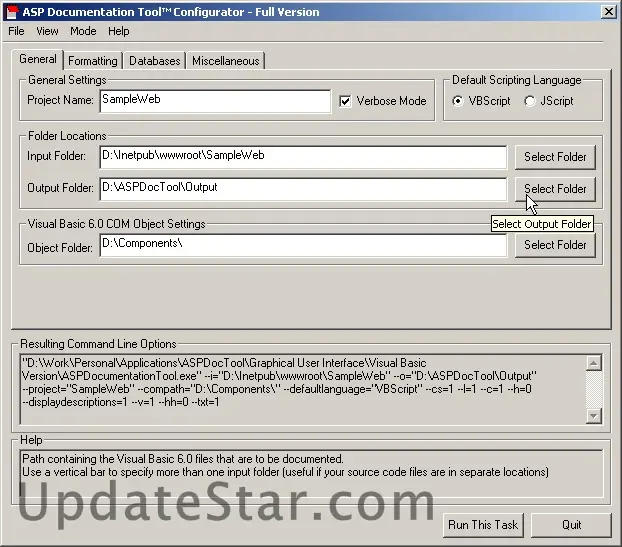This screenshot has width=622, height=547.
Task: Switch to the Databases tab
Action: [154, 61]
